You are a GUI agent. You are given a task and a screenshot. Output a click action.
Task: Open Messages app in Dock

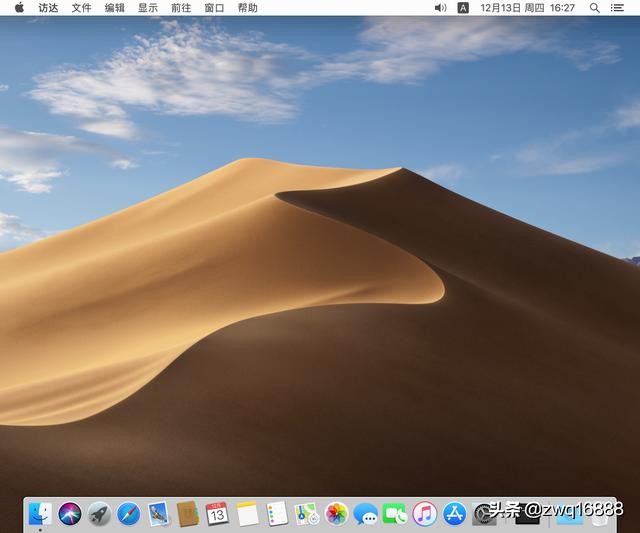366,514
